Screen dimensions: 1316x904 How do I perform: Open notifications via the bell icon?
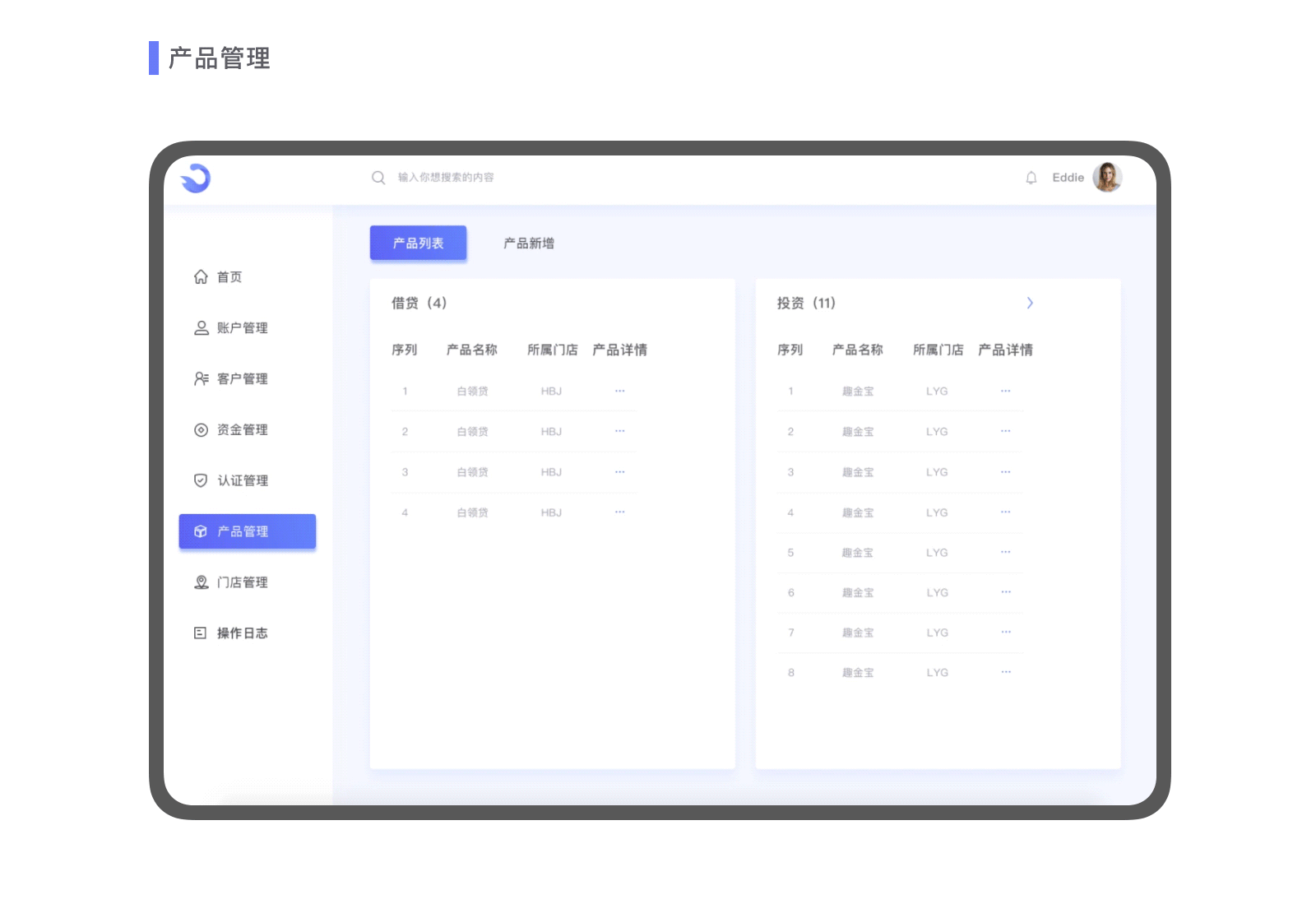(x=1031, y=178)
